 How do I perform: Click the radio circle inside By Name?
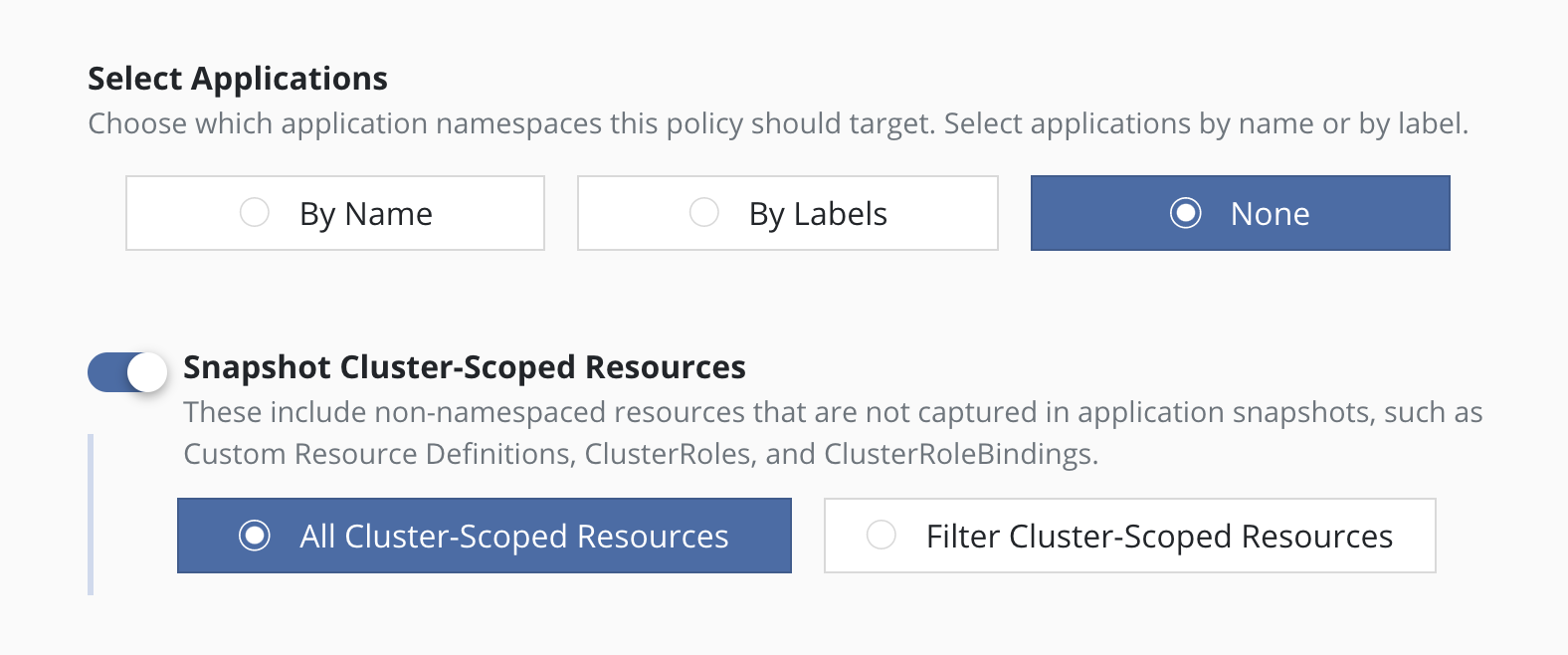click(255, 212)
